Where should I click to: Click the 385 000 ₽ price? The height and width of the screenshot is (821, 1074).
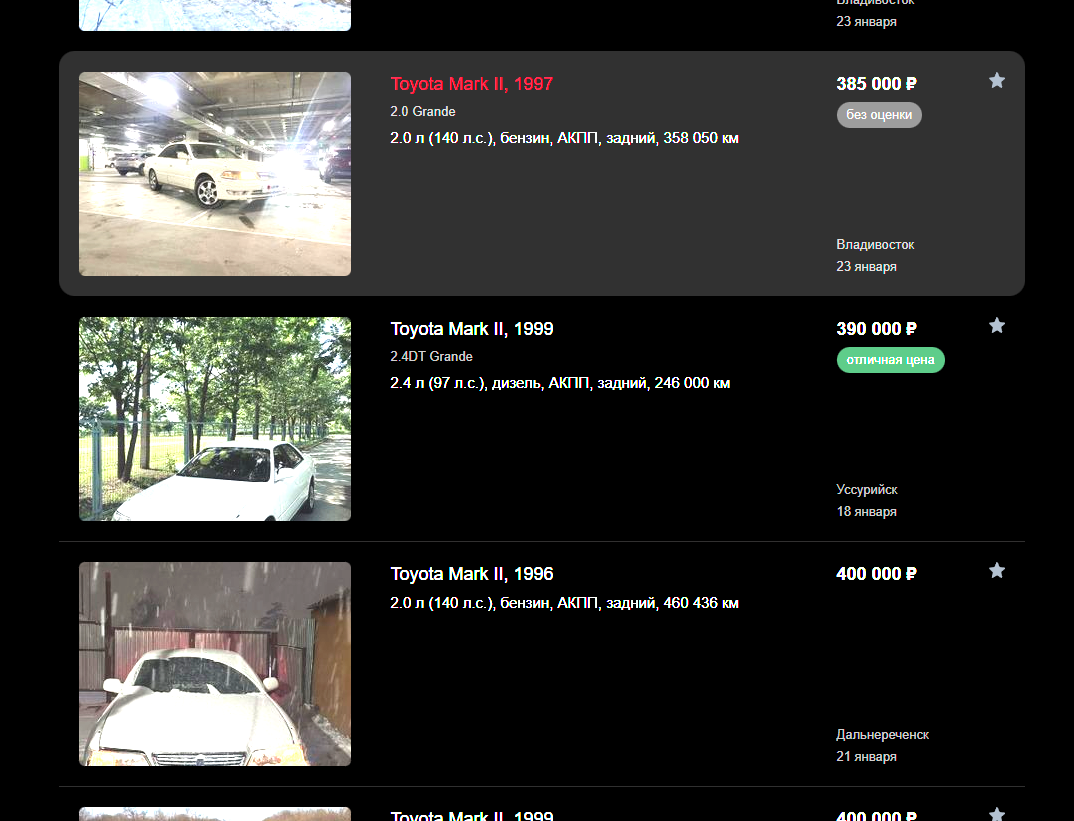tap(876, 84)
